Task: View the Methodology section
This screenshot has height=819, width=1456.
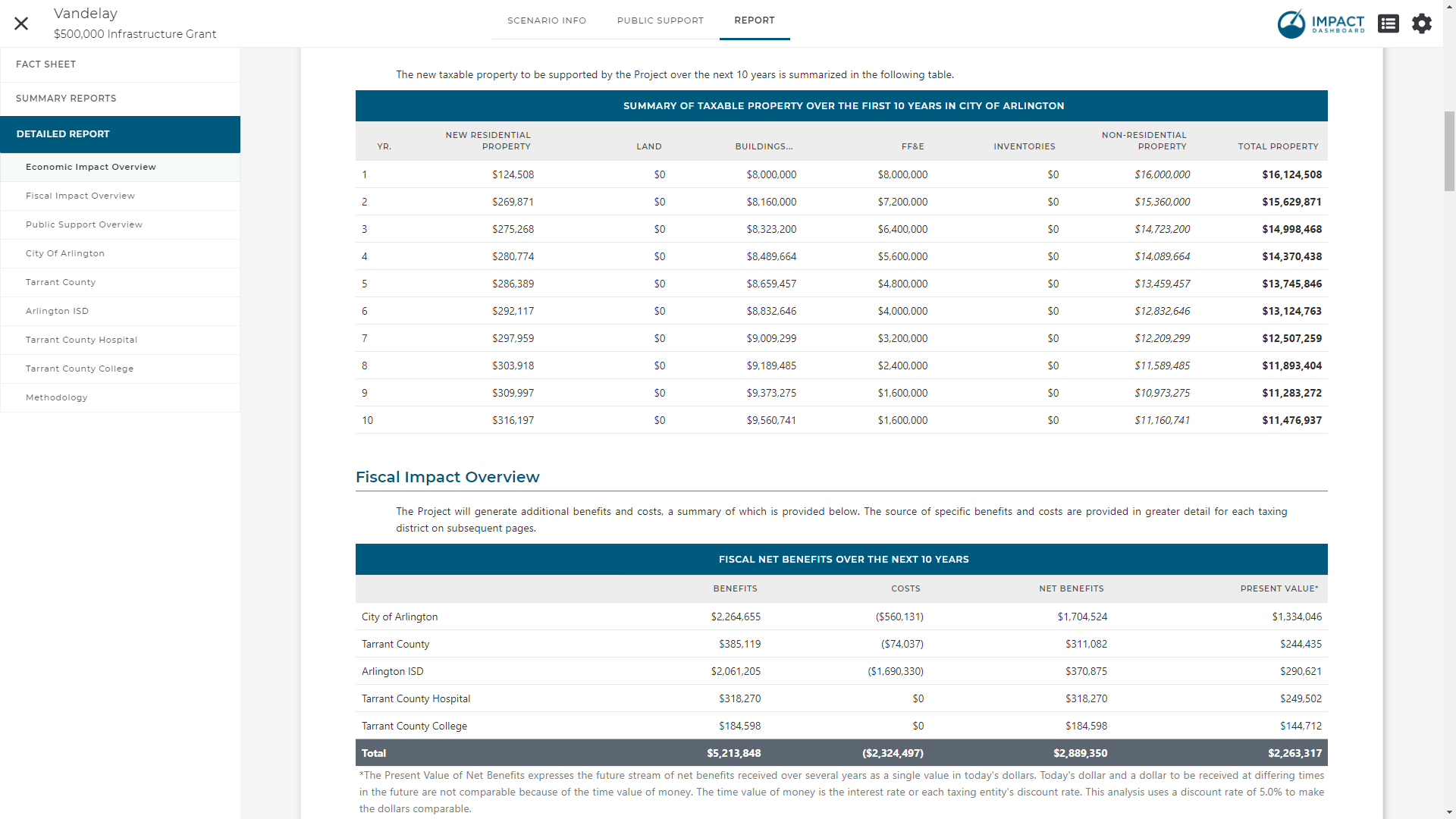Action: click(57, 397)
